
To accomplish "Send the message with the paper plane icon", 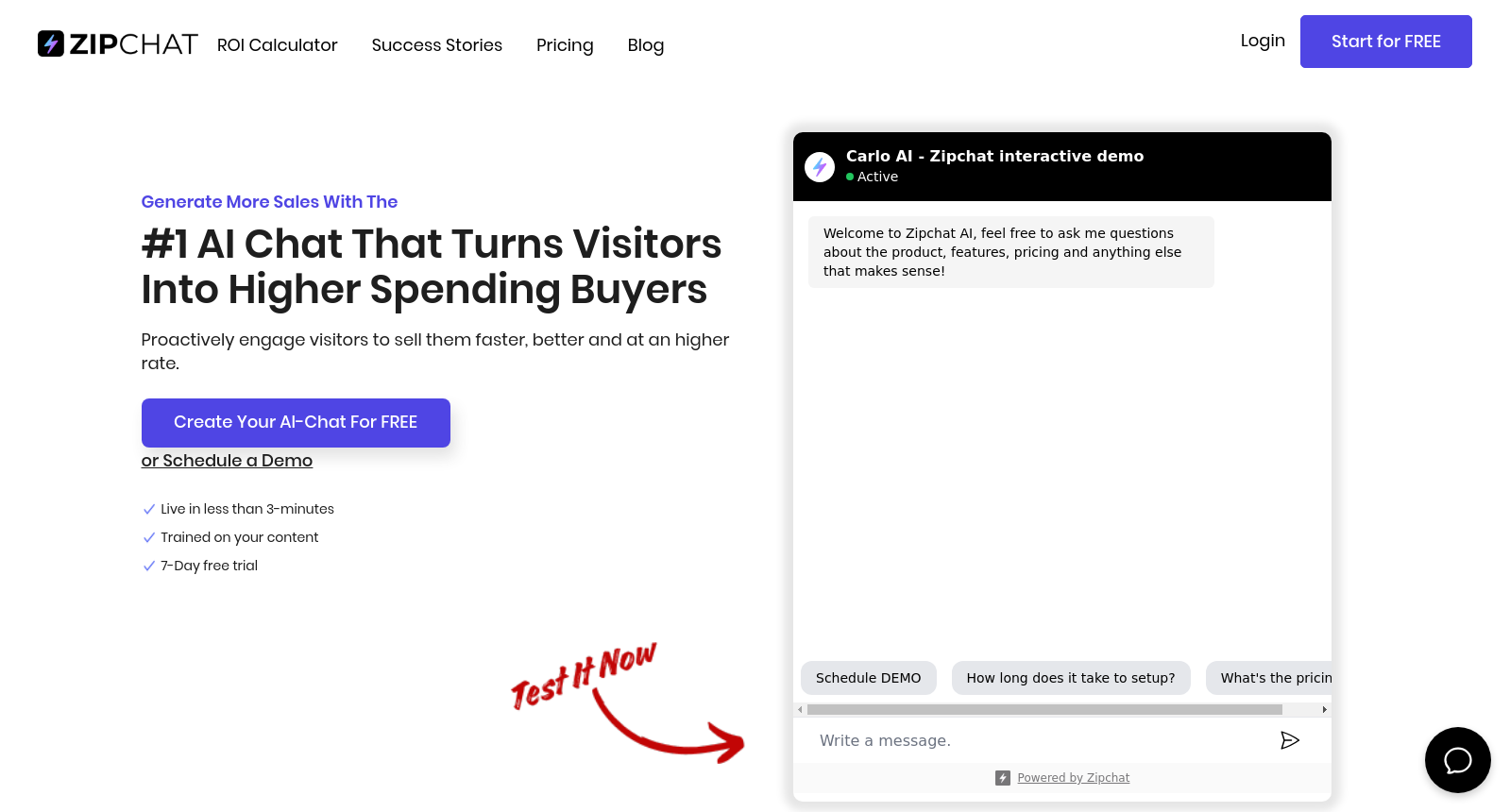I will pos(1289,740).
